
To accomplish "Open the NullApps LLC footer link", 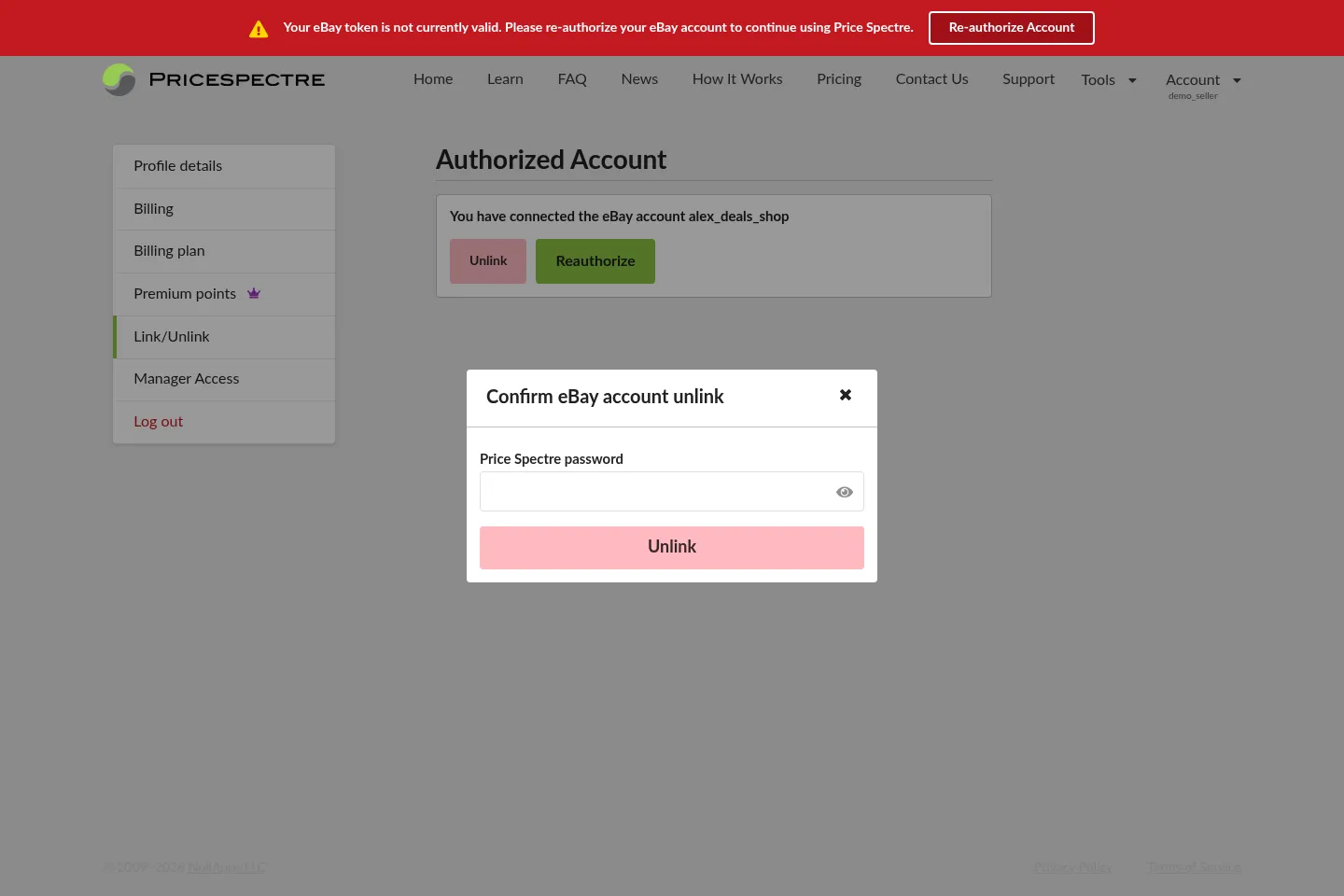I will [x=227, y=867].
